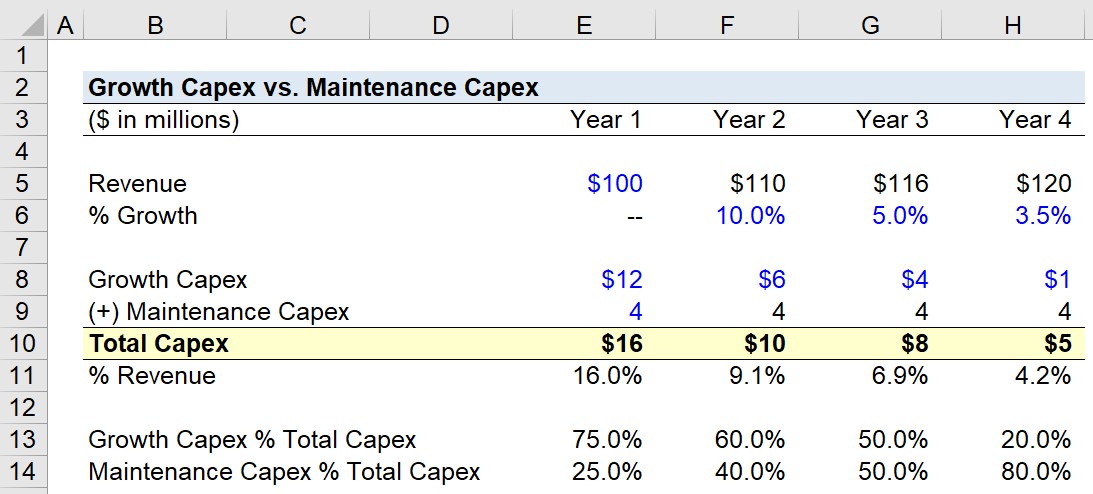
Task: Click the 'Revenue' label cell
Action: coord(137,184)
